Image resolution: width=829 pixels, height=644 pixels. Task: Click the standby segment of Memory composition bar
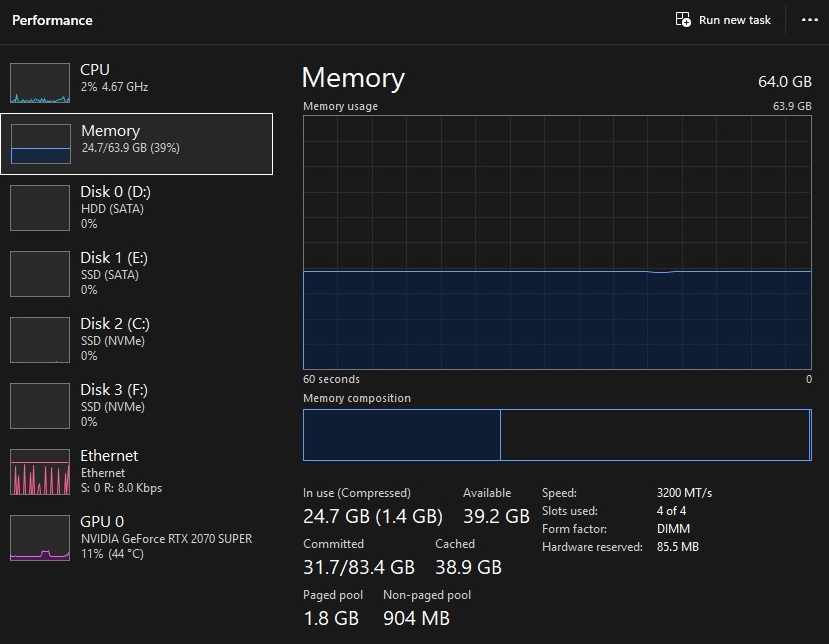coord(655,435)
